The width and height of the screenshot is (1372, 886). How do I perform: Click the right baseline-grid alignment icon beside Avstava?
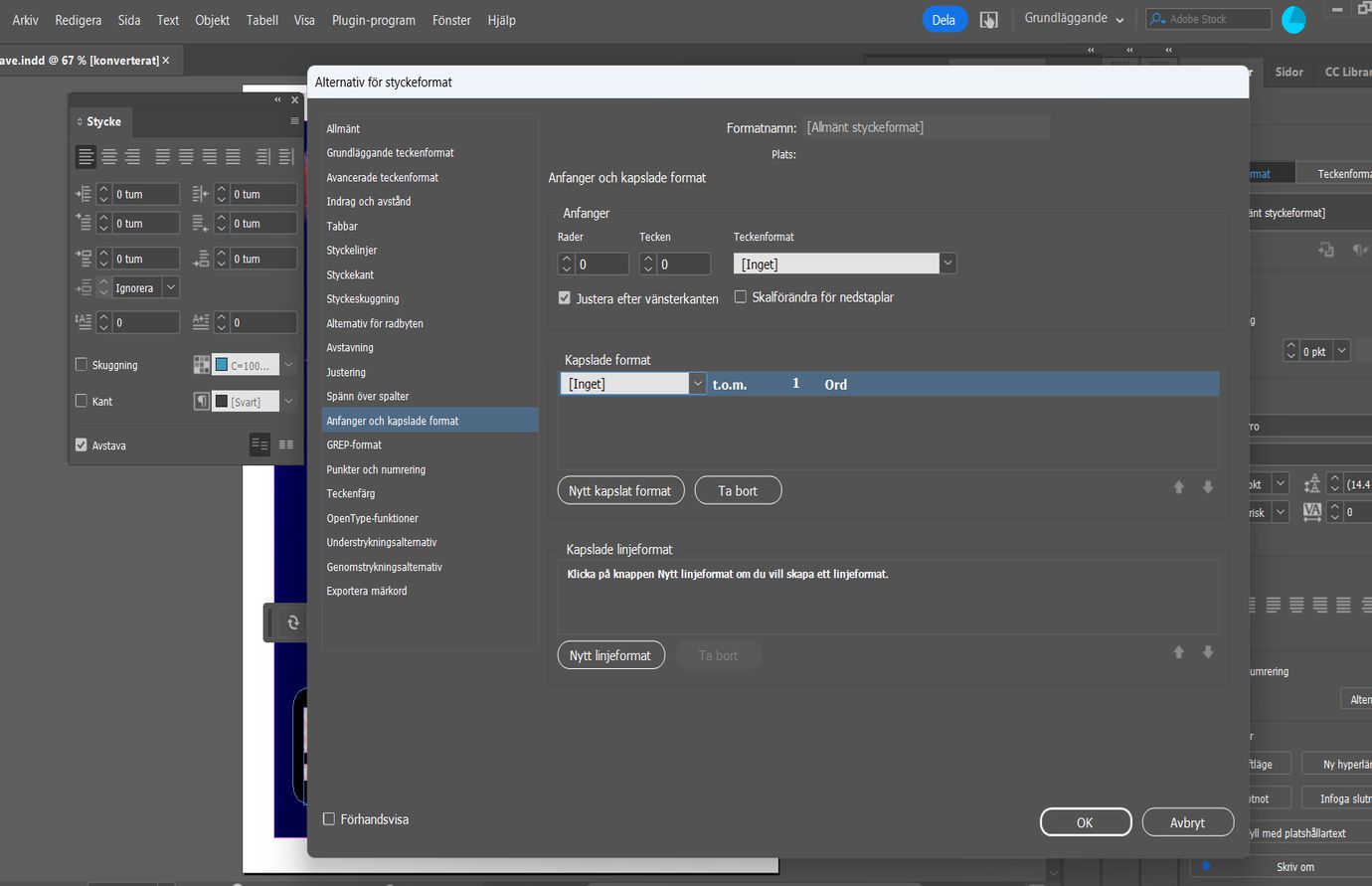click(x=286, y=444)
